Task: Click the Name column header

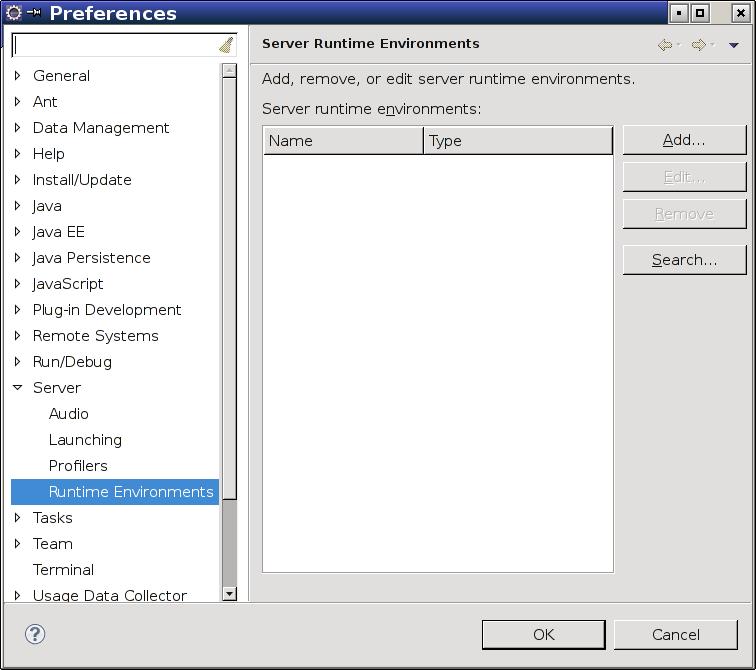Action: [343, 141]
